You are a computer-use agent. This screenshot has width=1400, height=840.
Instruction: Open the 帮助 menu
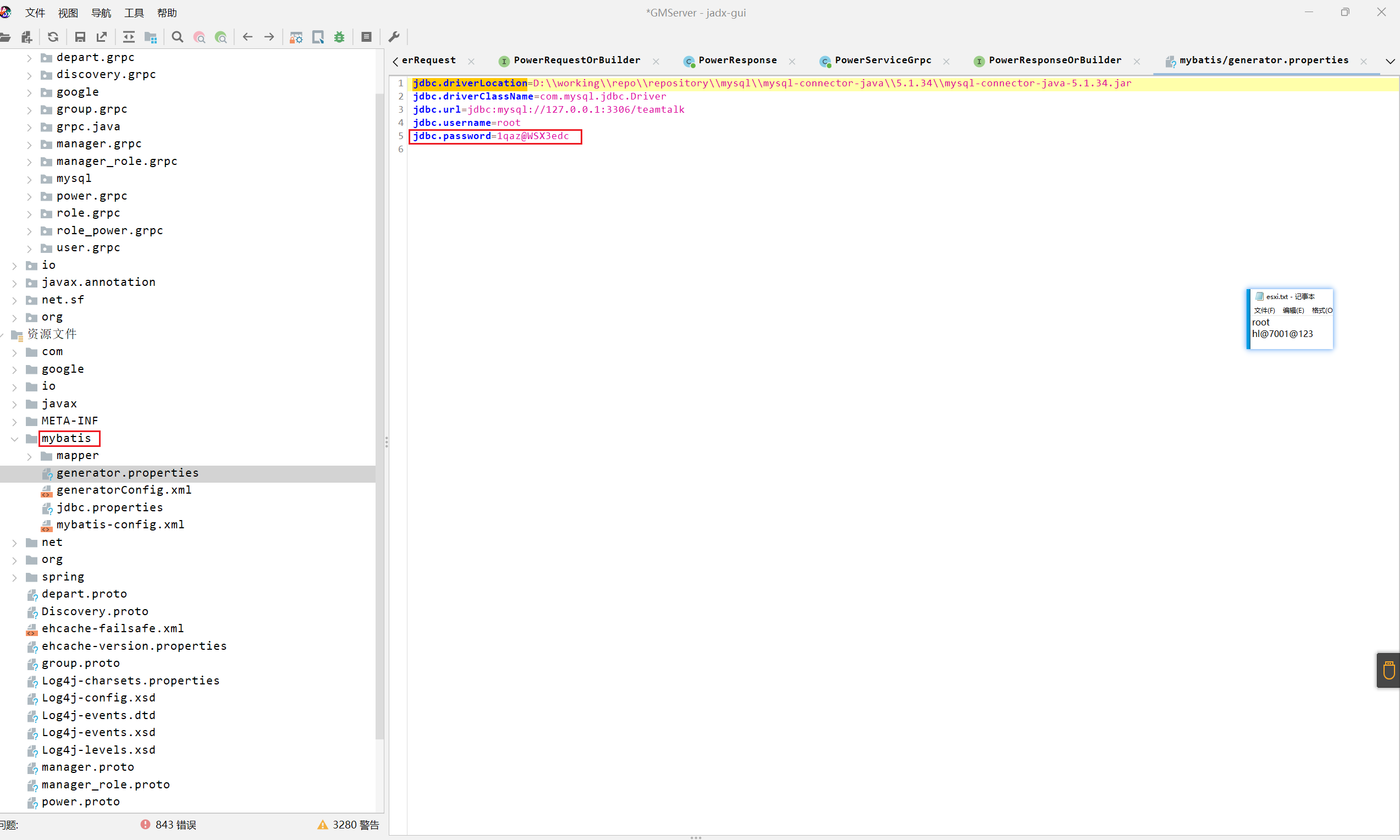tap(167, 13)
